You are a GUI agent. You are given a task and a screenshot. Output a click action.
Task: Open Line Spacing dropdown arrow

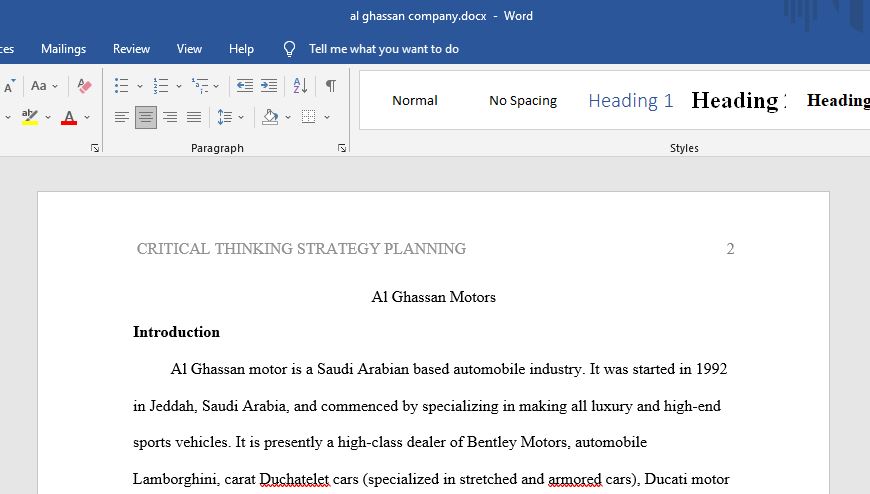[241, 117]
